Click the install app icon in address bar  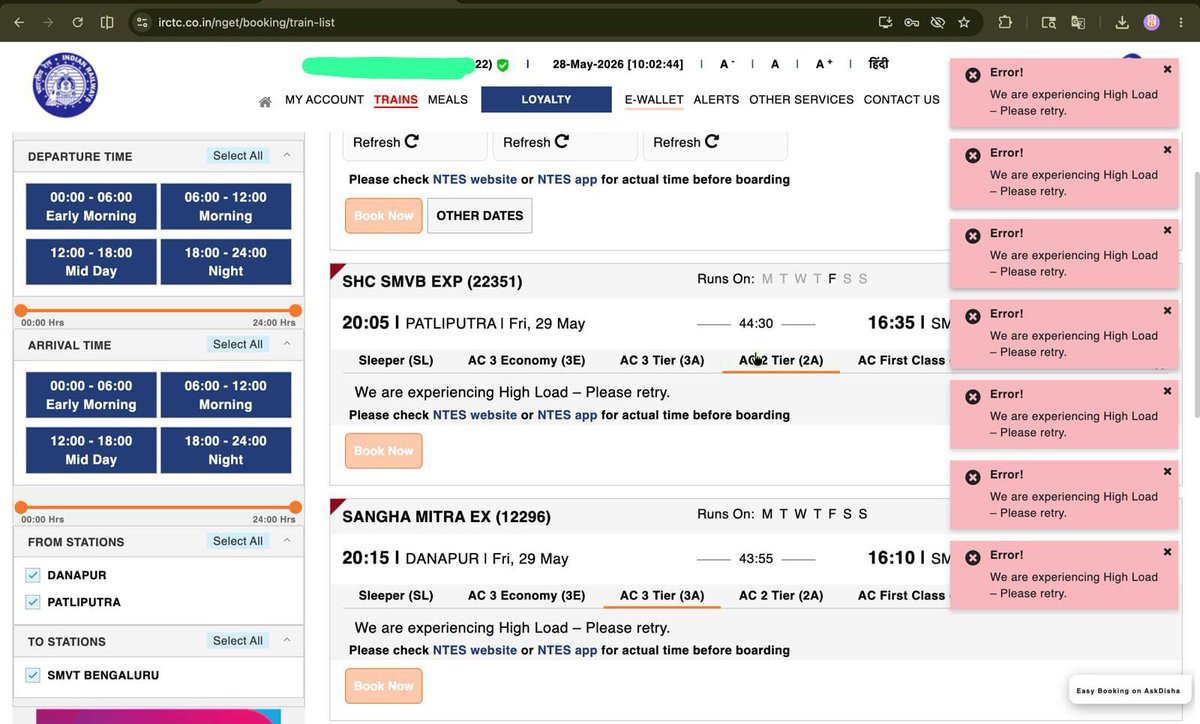click(x=885, y=22)
